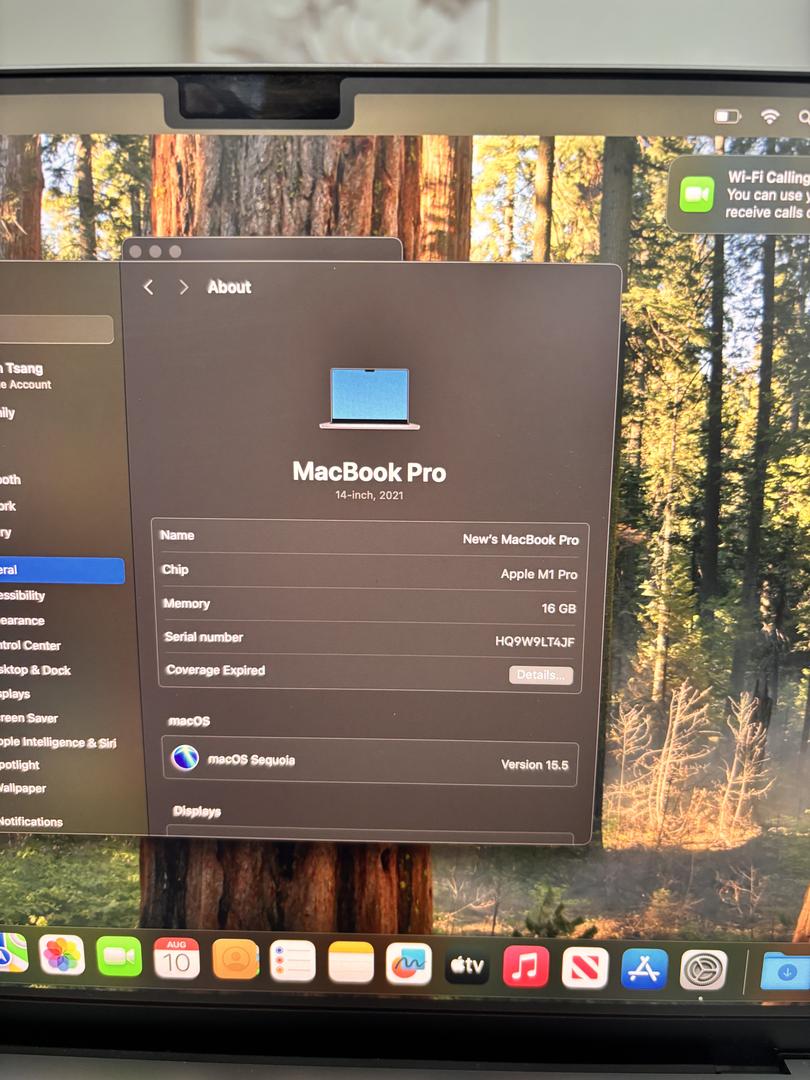Viewport: 810px width, 1080px height.
Task: Open the Apple TV app in the Dock
Action: tap(467, 965)
